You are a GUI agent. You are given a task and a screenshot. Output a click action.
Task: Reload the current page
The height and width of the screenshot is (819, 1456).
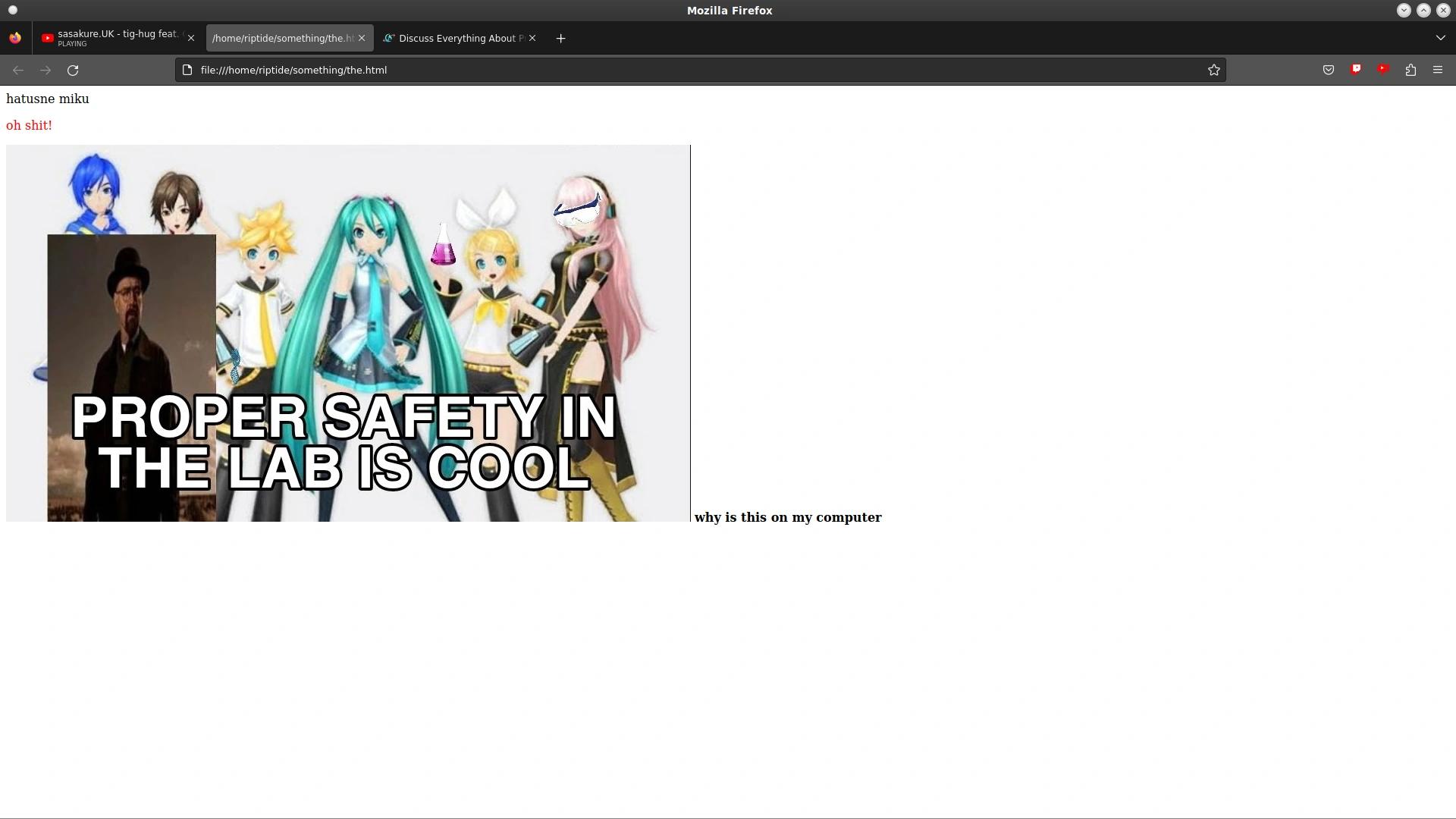pos(73,70)
